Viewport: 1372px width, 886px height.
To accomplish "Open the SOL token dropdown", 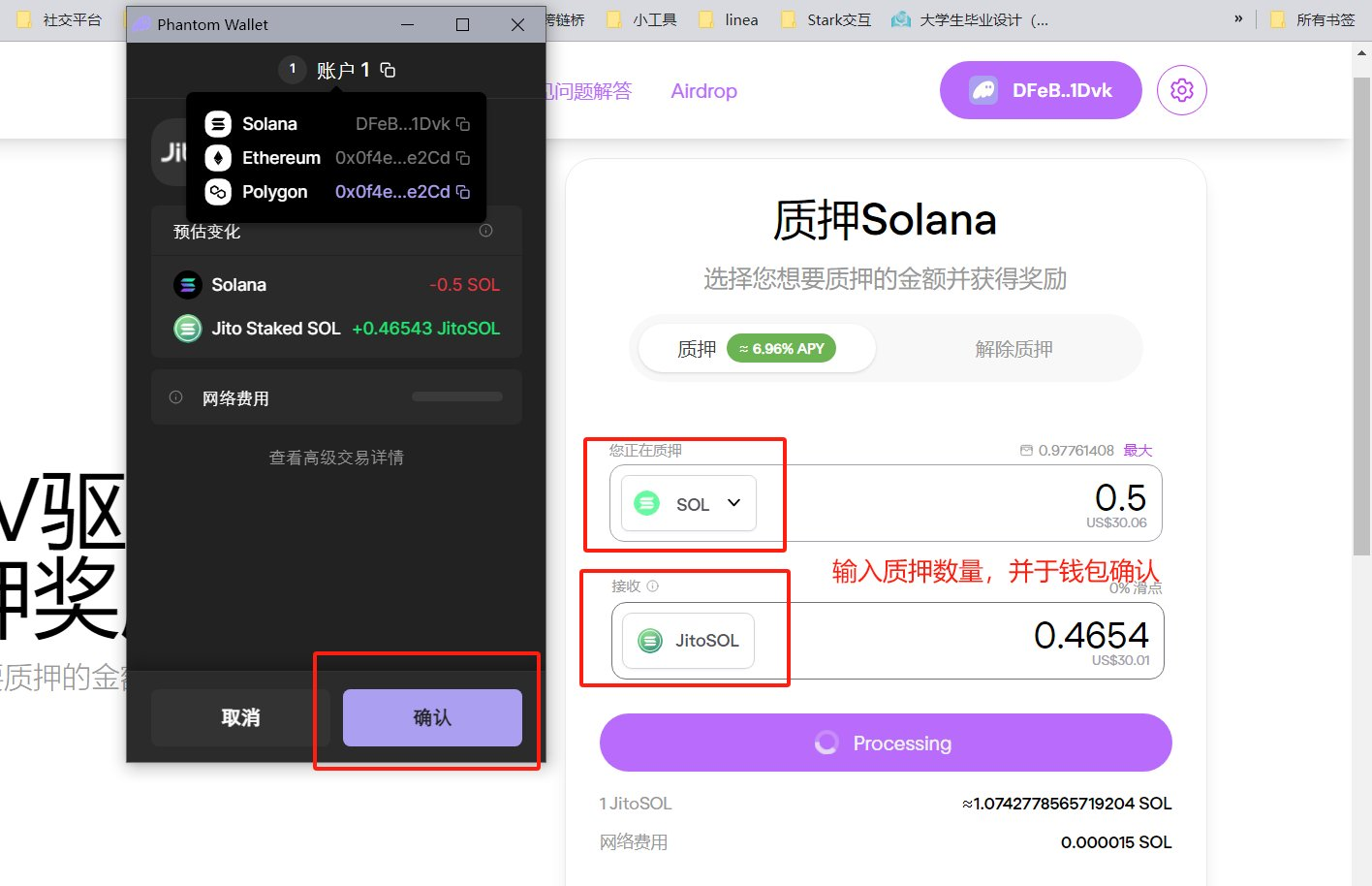I will pyautogui.click(x=688, y=504).
